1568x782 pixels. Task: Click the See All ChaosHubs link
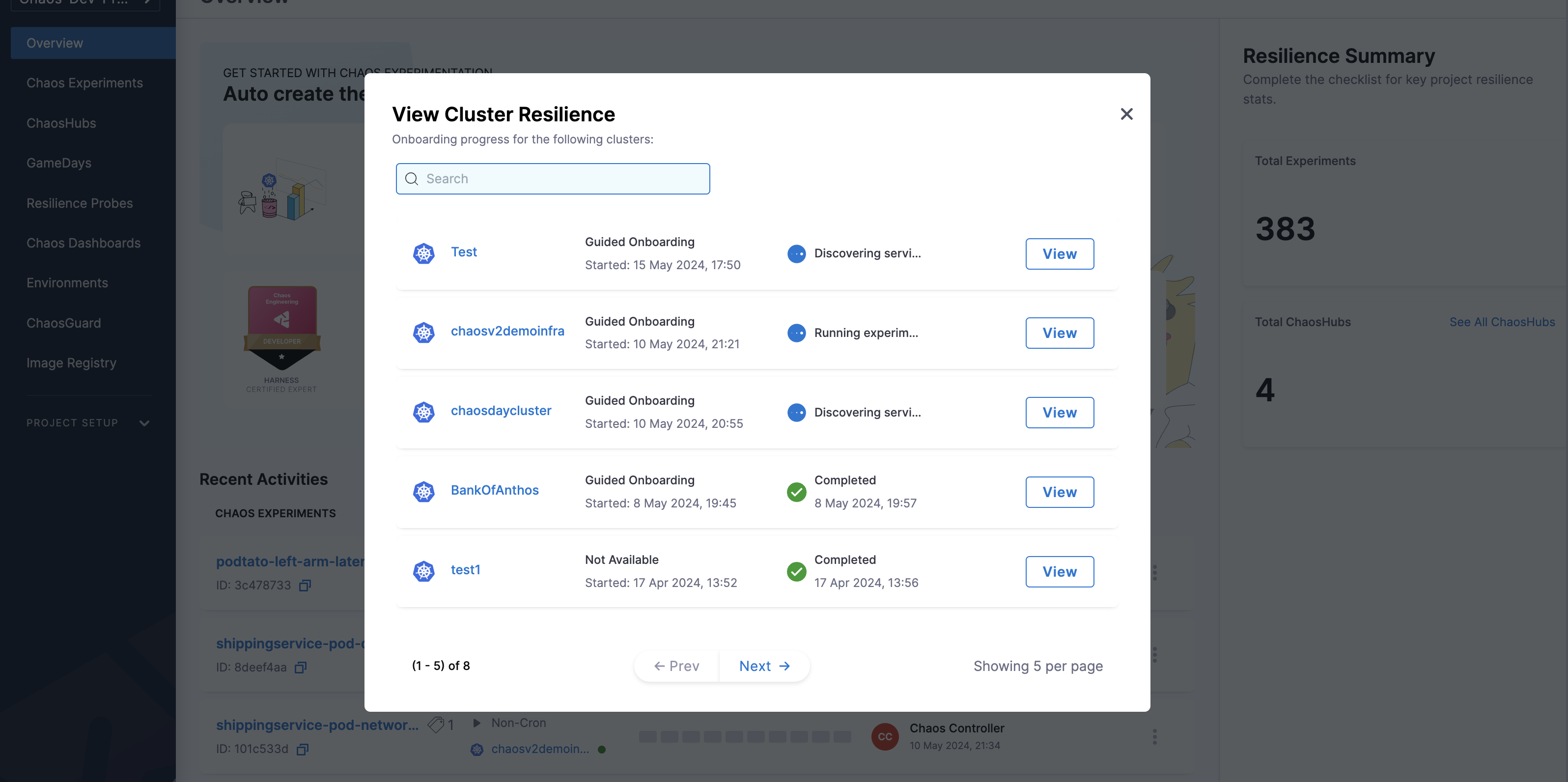[x=1502, y=321]
